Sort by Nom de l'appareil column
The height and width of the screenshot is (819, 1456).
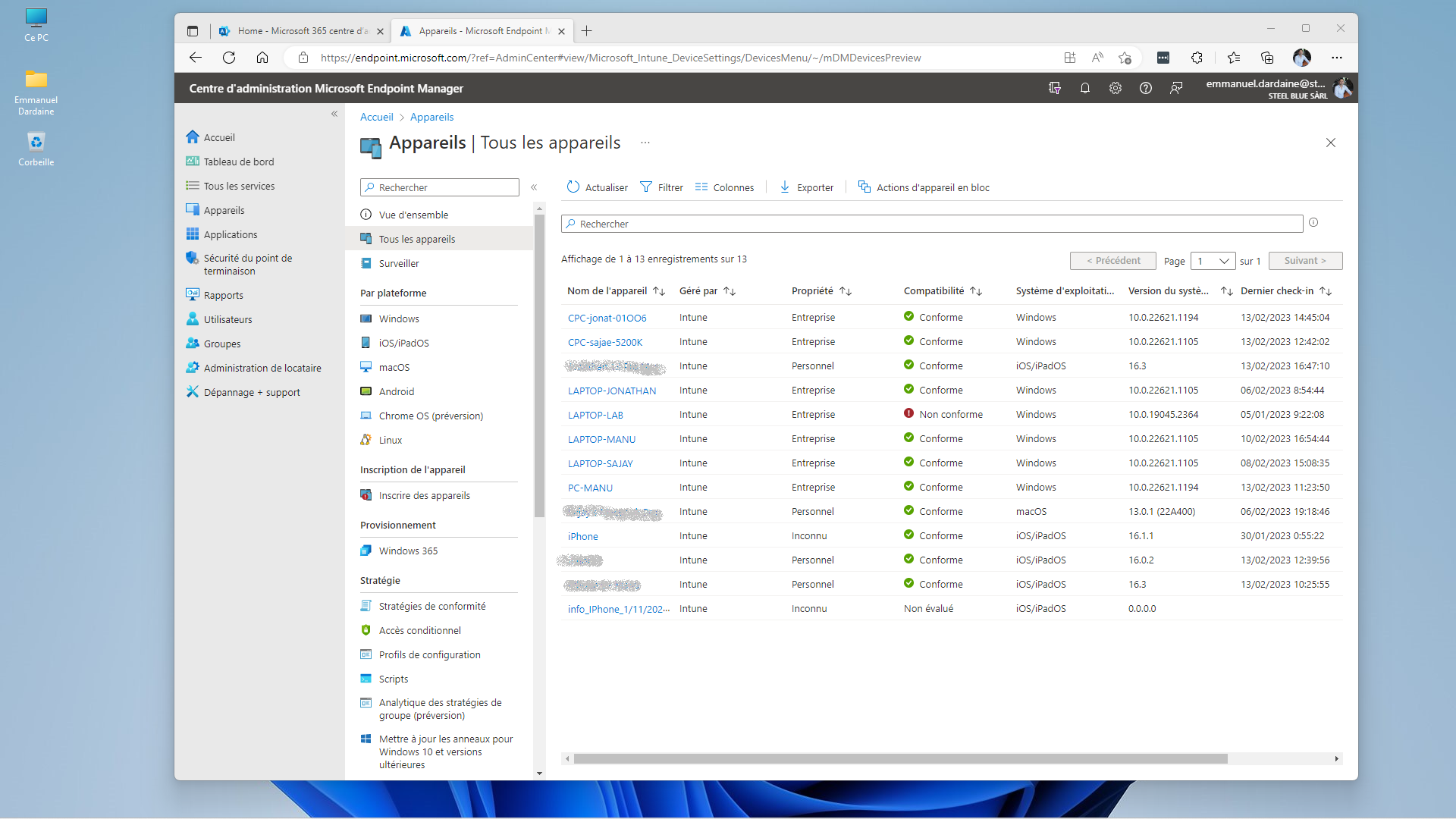(x=616, y=291)
